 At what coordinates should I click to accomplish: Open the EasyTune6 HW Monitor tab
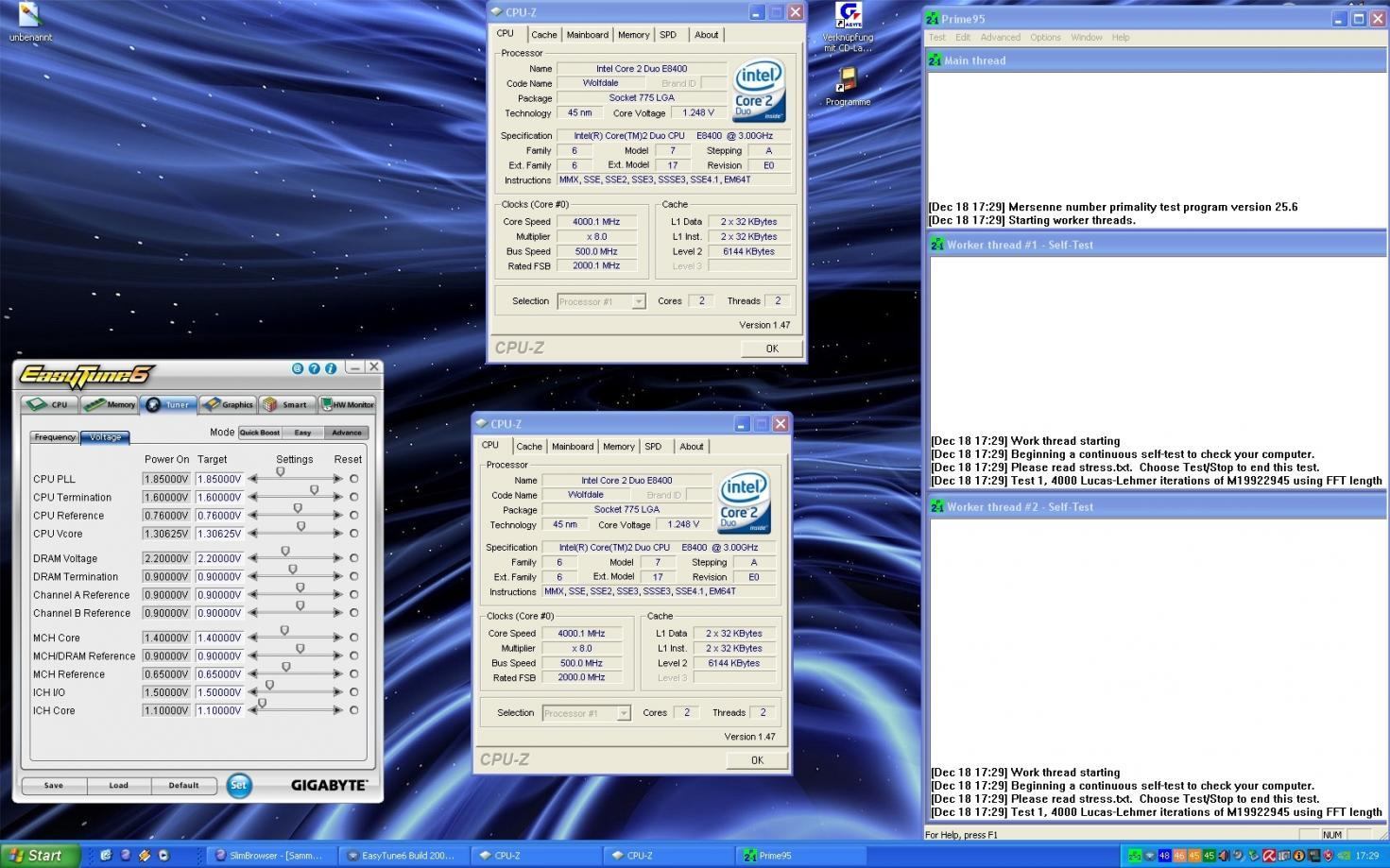(x=348, y=404)
